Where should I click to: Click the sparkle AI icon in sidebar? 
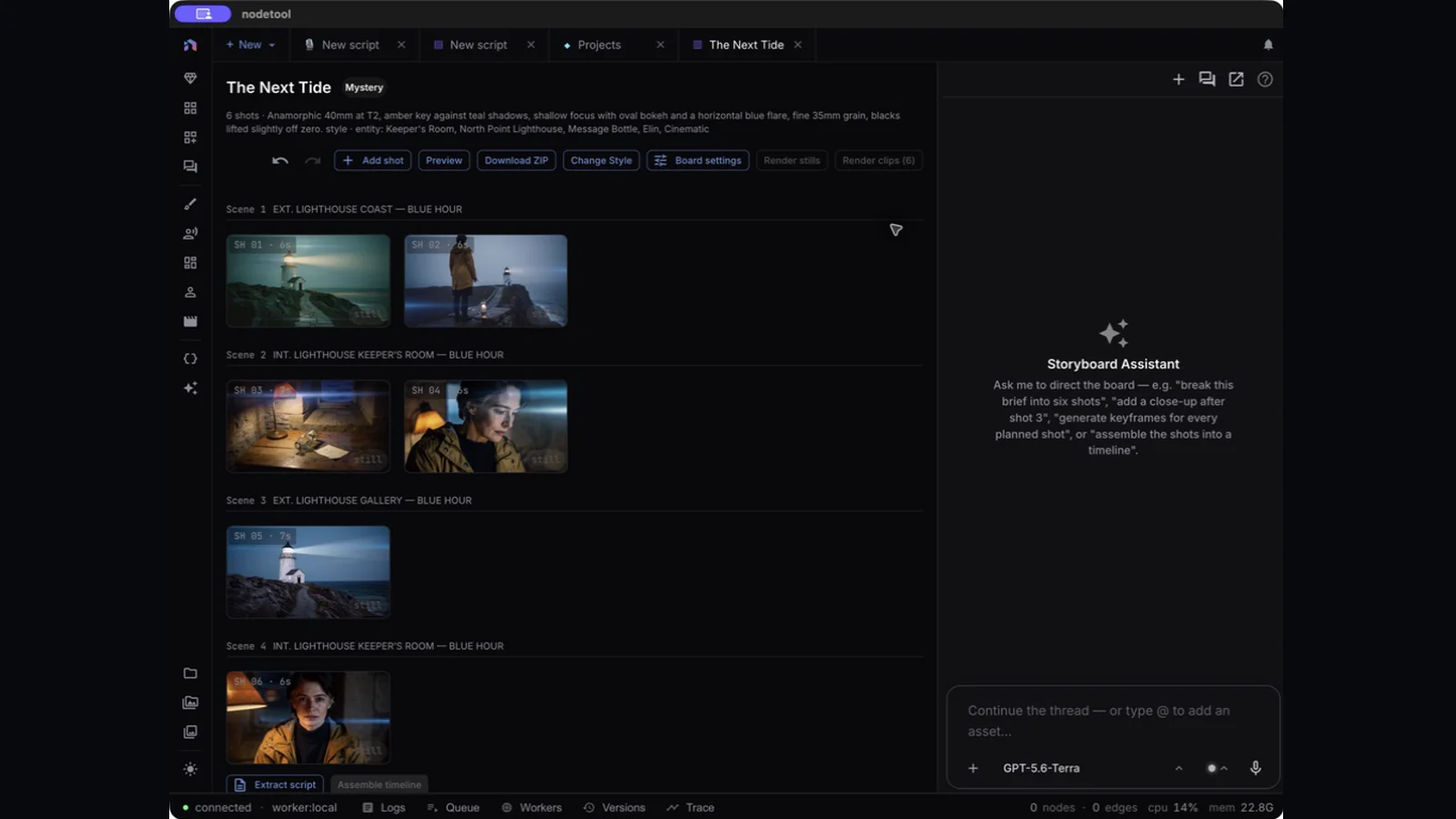pos(190,388)
